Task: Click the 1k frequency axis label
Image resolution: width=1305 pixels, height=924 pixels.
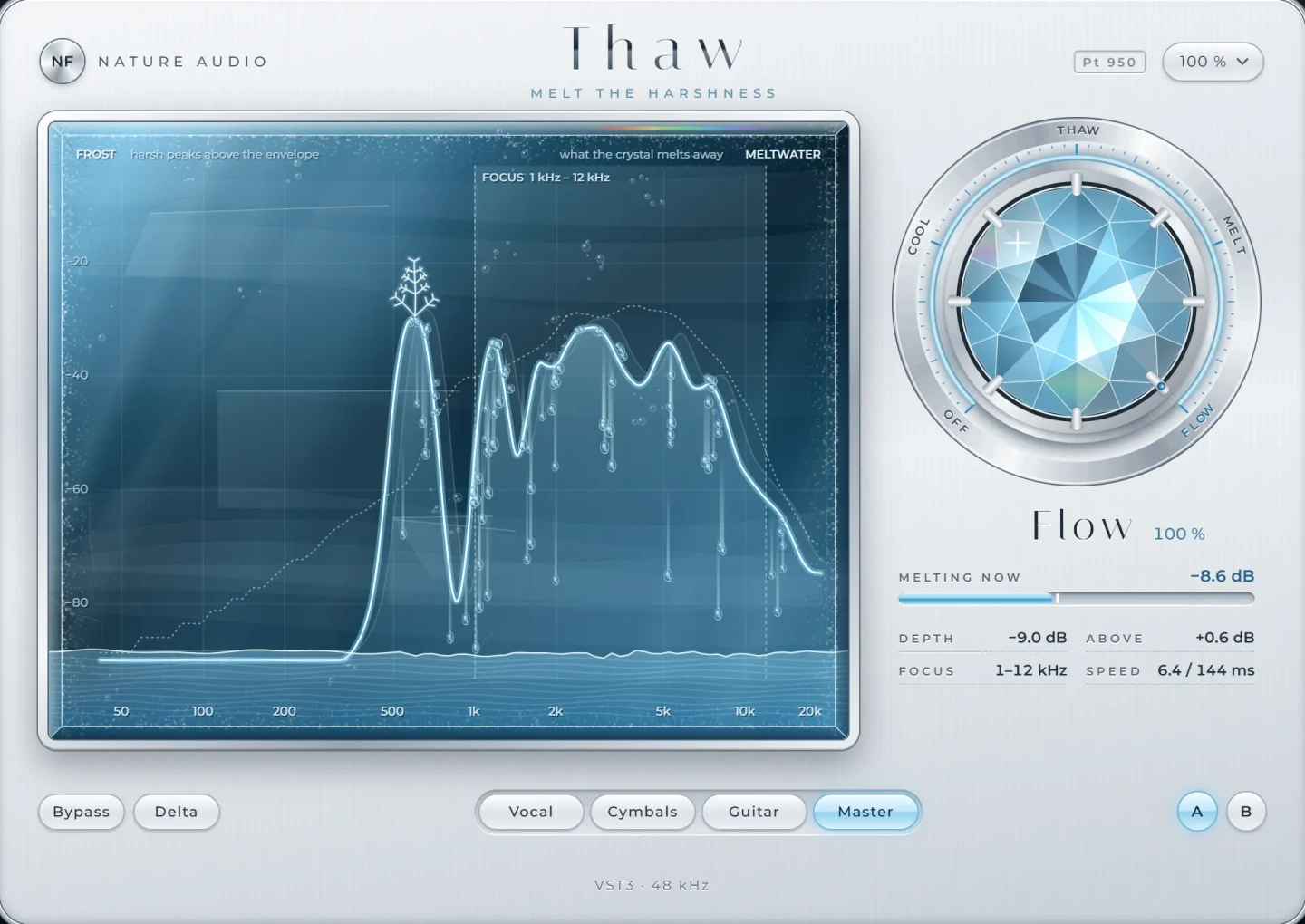Action: 473,711
